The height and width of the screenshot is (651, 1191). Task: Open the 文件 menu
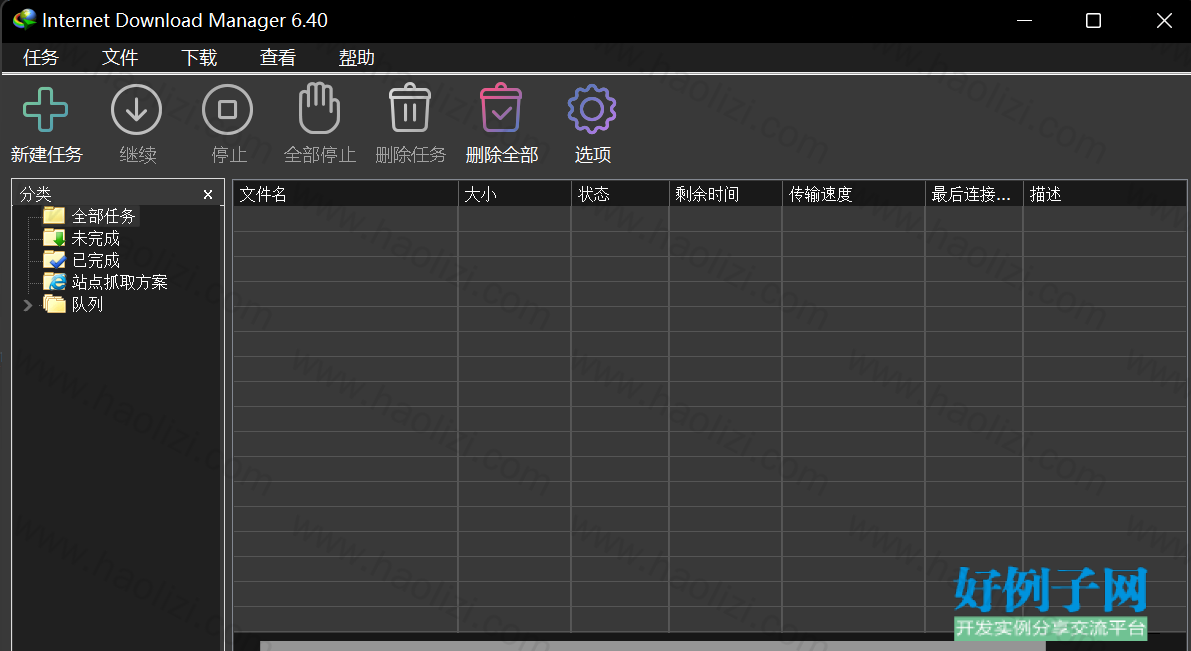pyautogui.click(x=120, y=58)
